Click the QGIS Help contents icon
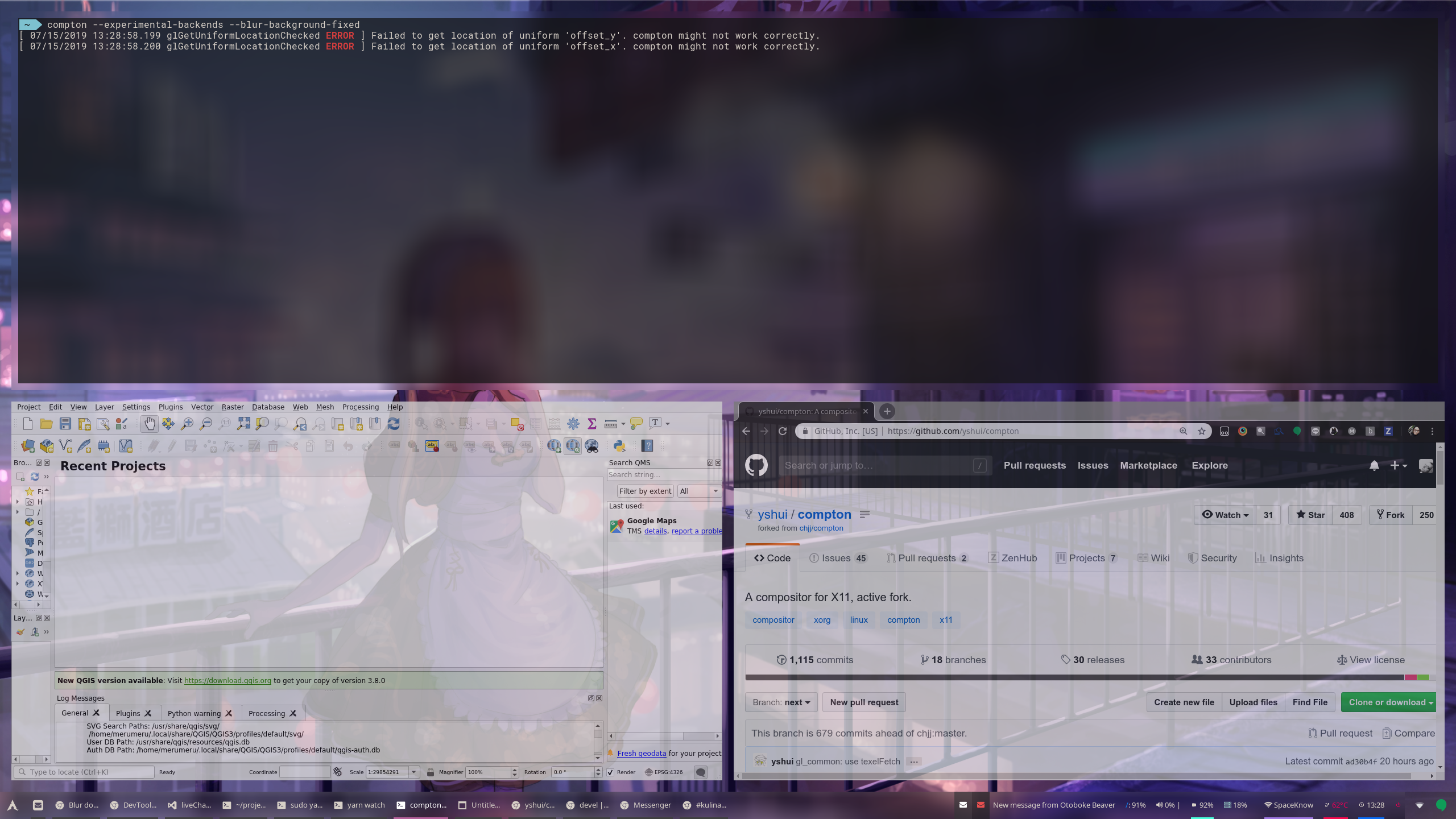 click(647, 446)
